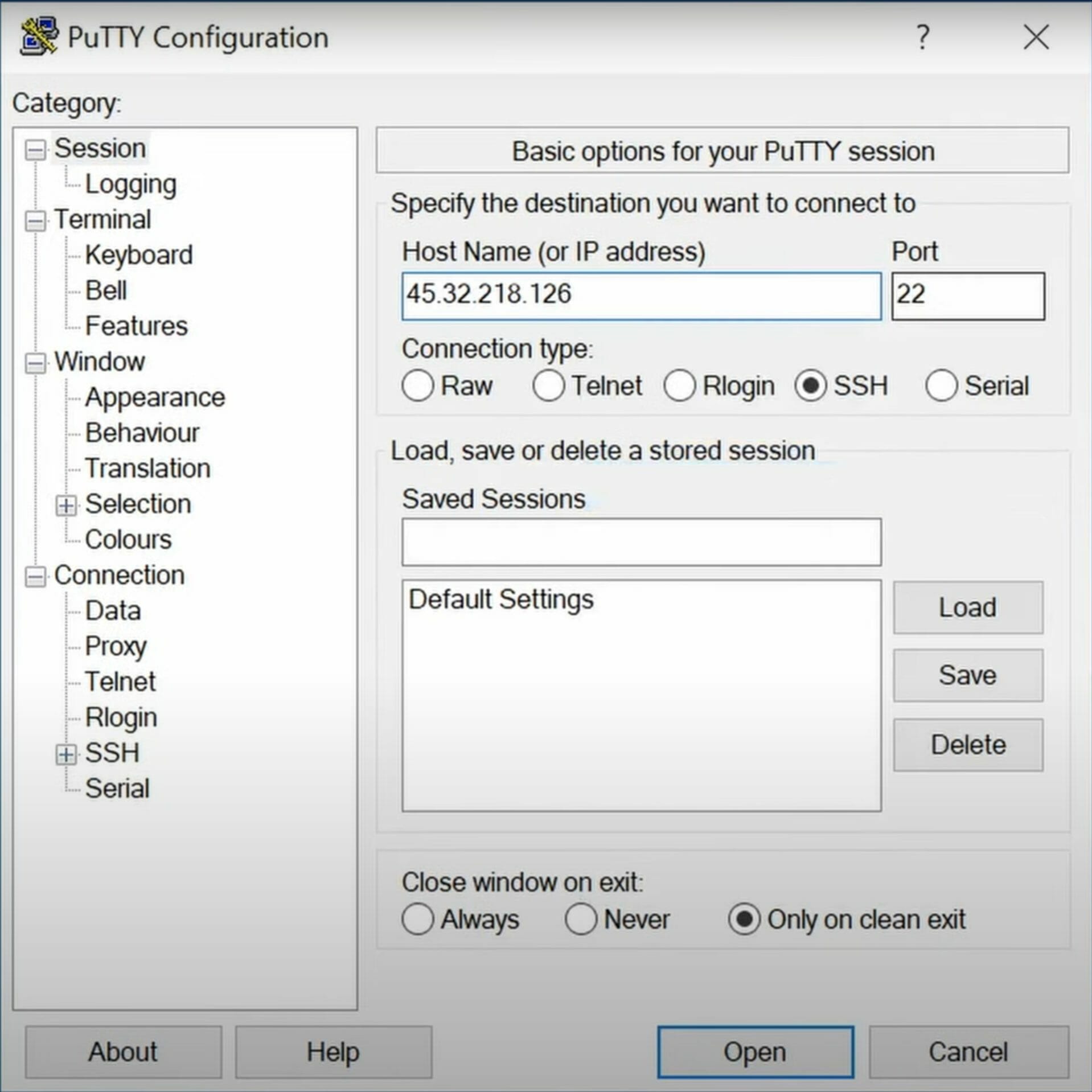Viewport: 1092px width, 1092px height.
Task: Open the Terminal category
Action: pyautogui.click(x=102, y=219)
